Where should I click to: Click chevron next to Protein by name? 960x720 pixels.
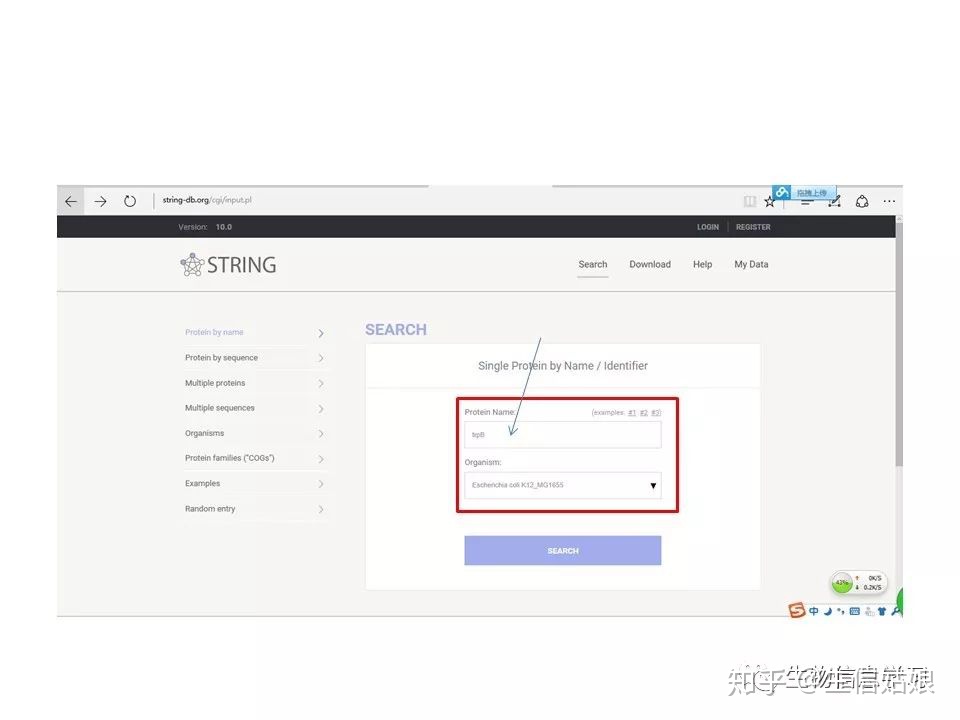click(x=321, y=333)
